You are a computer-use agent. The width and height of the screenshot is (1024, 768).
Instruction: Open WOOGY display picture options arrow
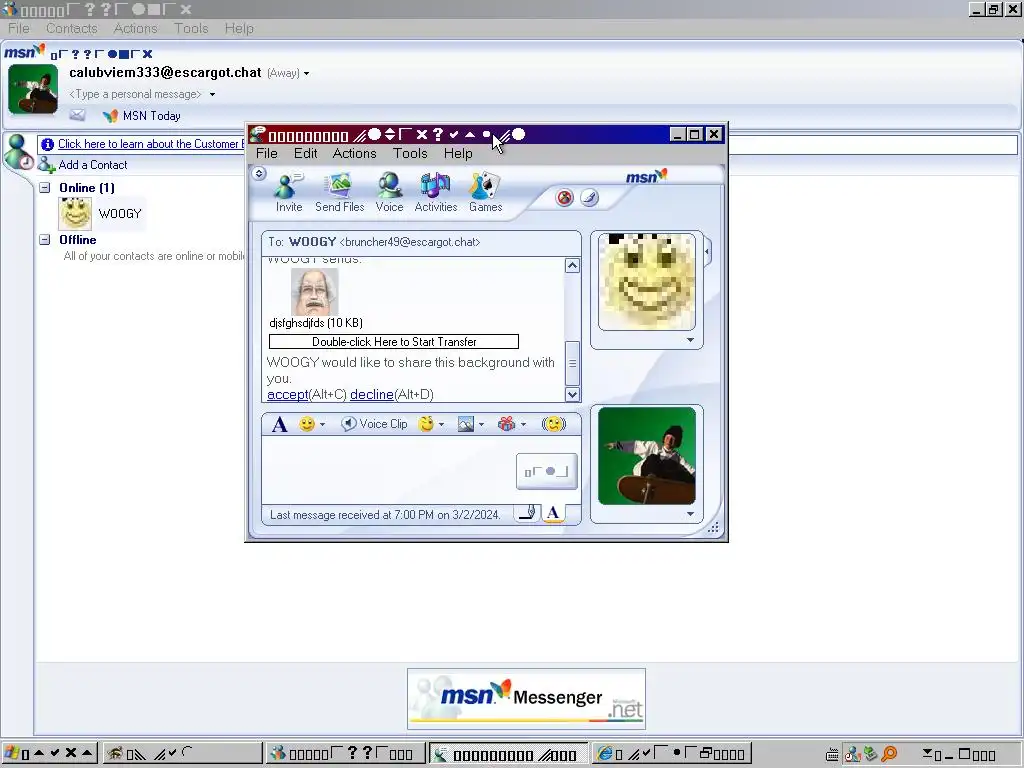(x=690, y=340)
